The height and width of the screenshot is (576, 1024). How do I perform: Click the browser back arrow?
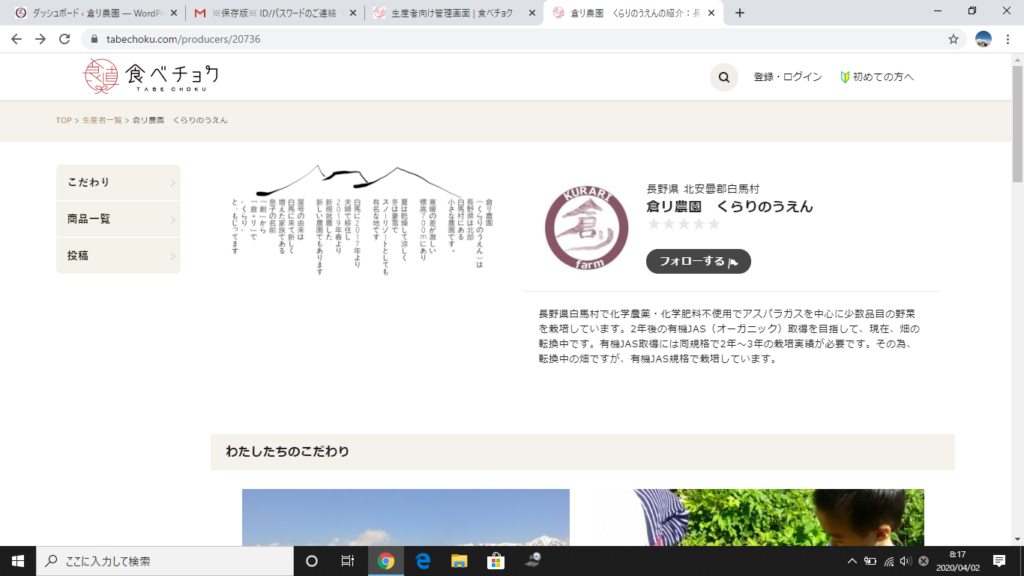[x=16, y=39]
